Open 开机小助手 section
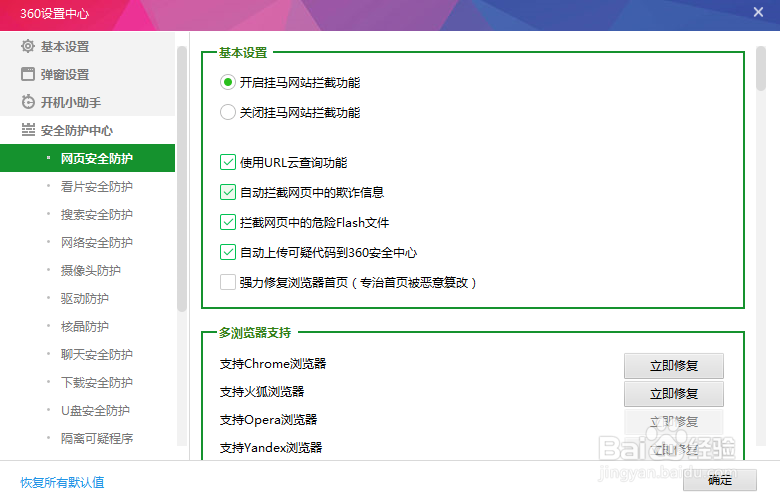The width and height of the screenshot is (780, 500). tap(88, 102)
